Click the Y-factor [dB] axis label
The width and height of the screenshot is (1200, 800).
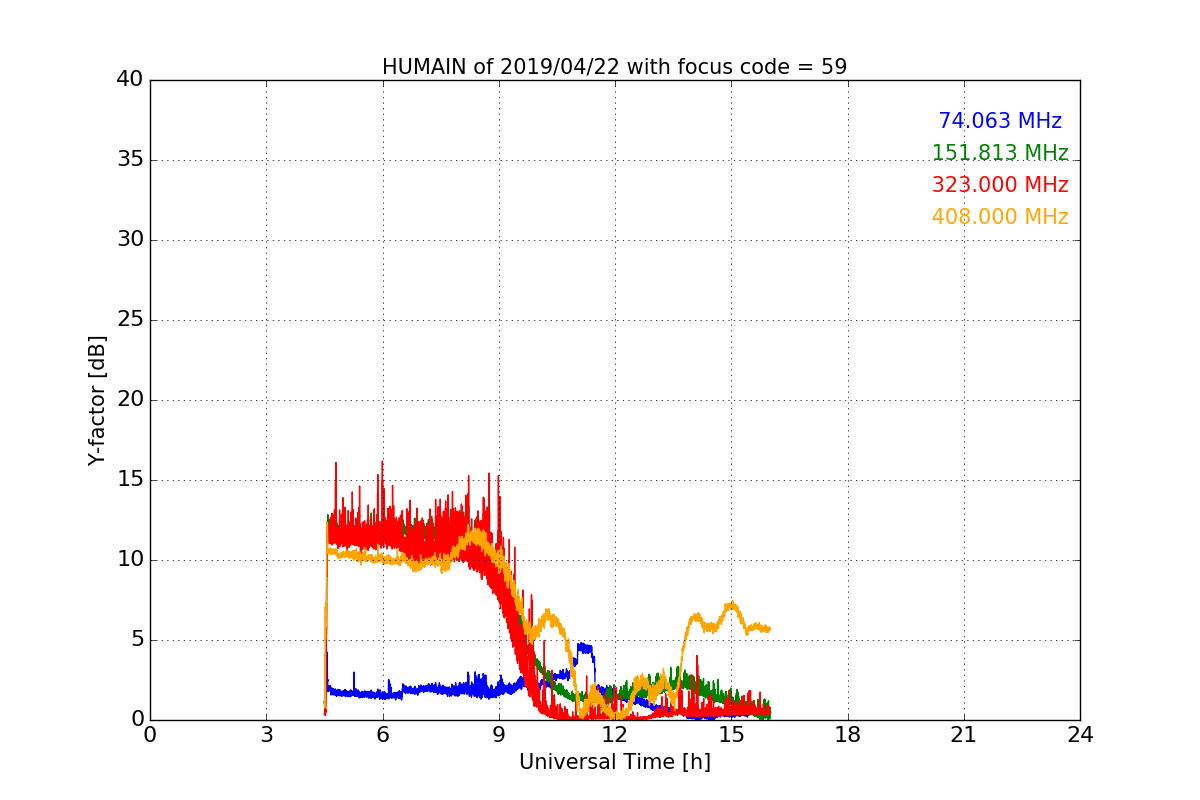[97, 400]
